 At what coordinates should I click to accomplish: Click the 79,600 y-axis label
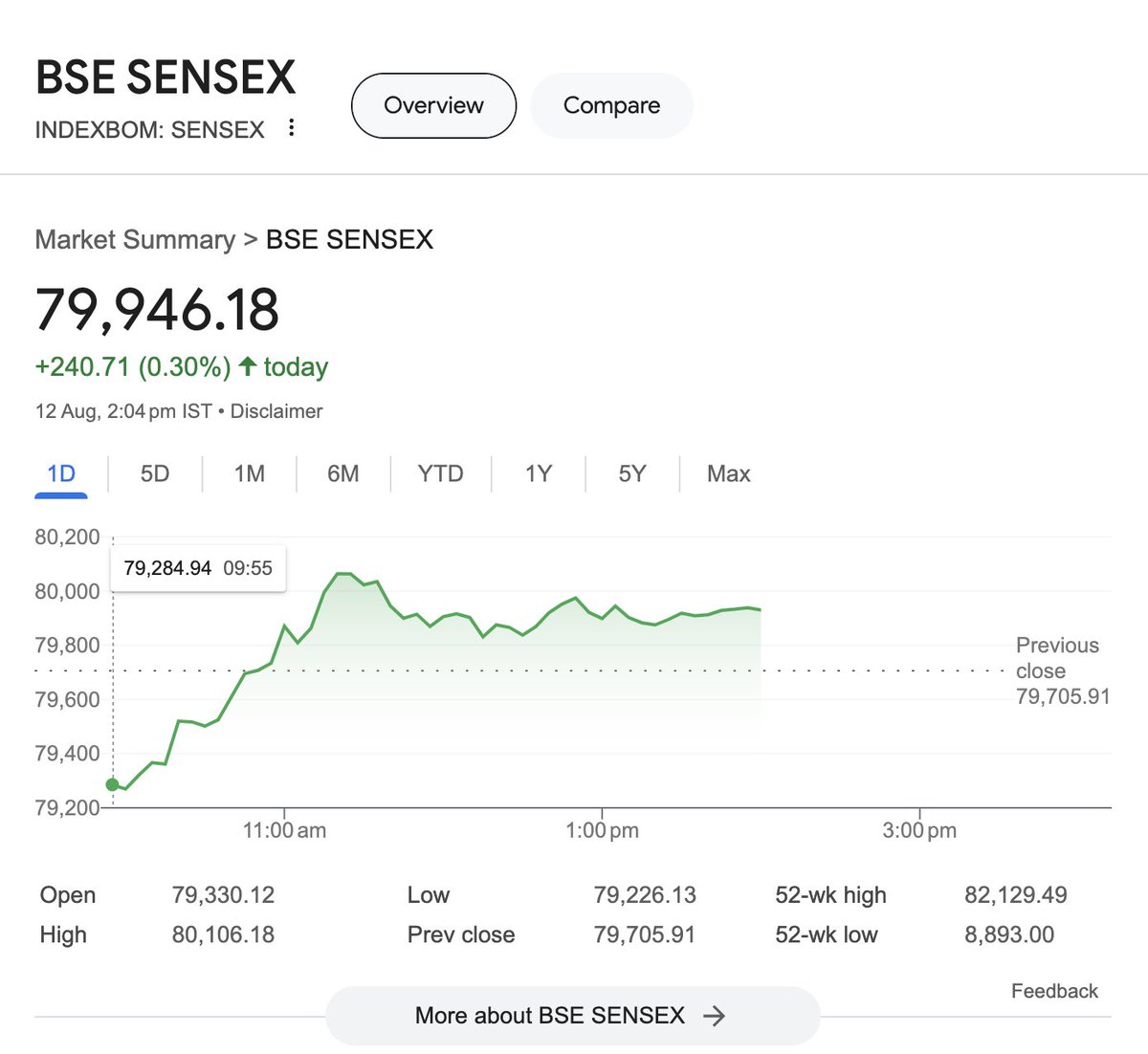coord(67,699)
